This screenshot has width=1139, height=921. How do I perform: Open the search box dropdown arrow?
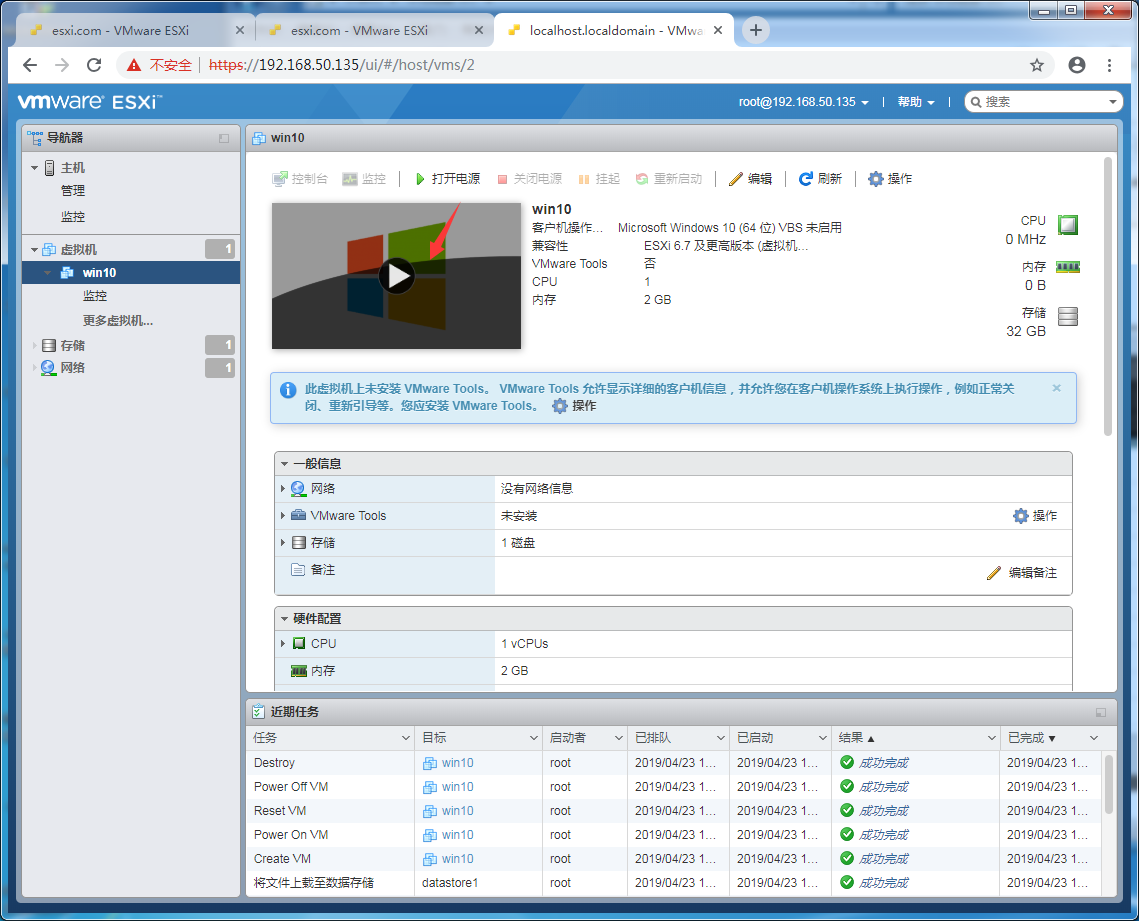point(1113,102)
